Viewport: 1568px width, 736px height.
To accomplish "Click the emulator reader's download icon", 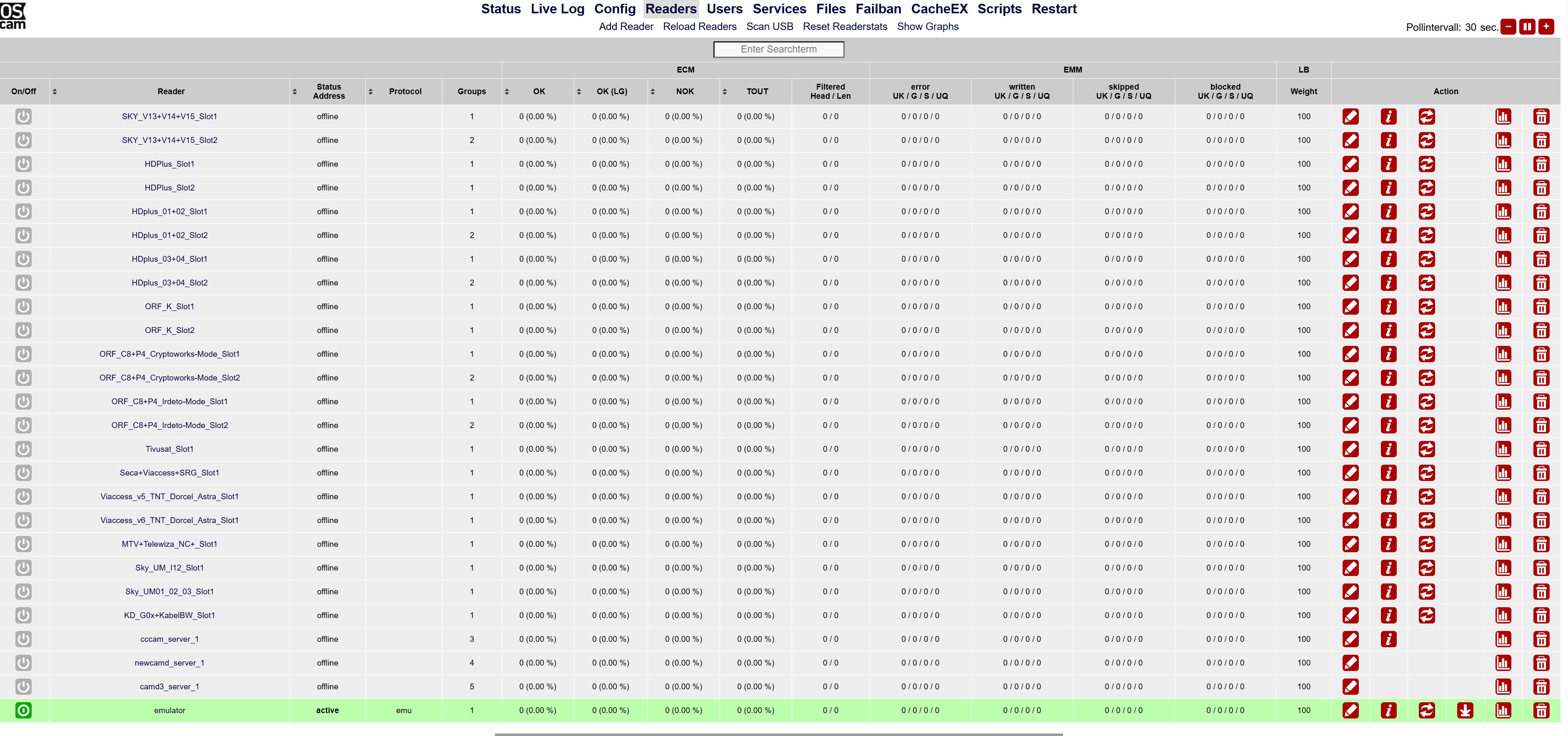I will tap(1465, 710).
